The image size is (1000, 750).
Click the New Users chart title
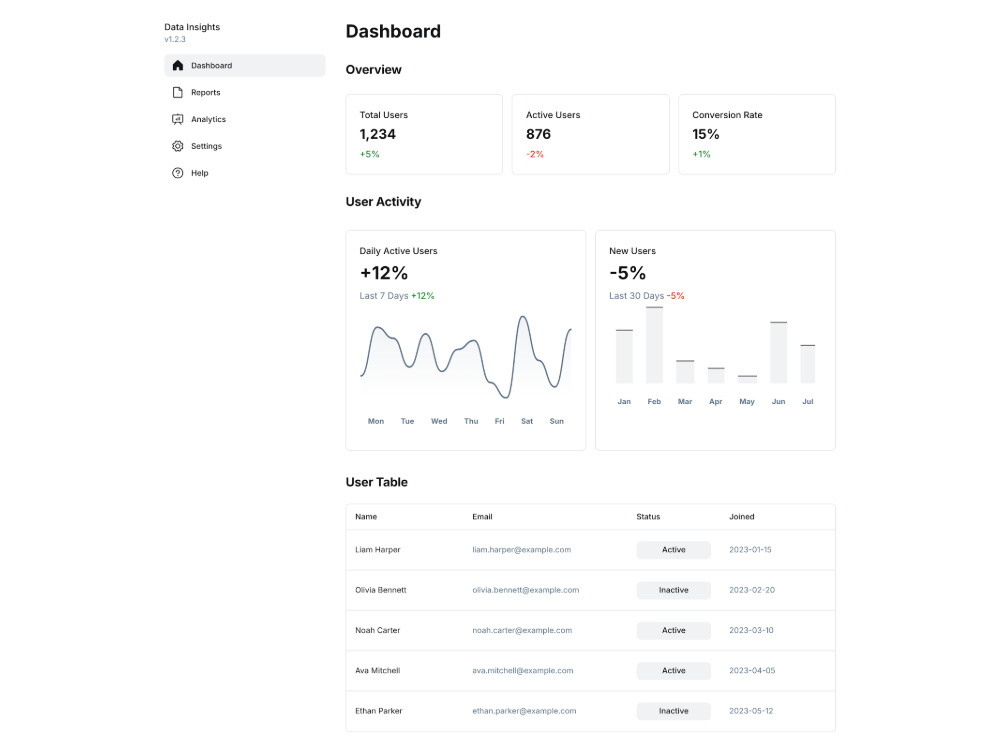(632, 251)
